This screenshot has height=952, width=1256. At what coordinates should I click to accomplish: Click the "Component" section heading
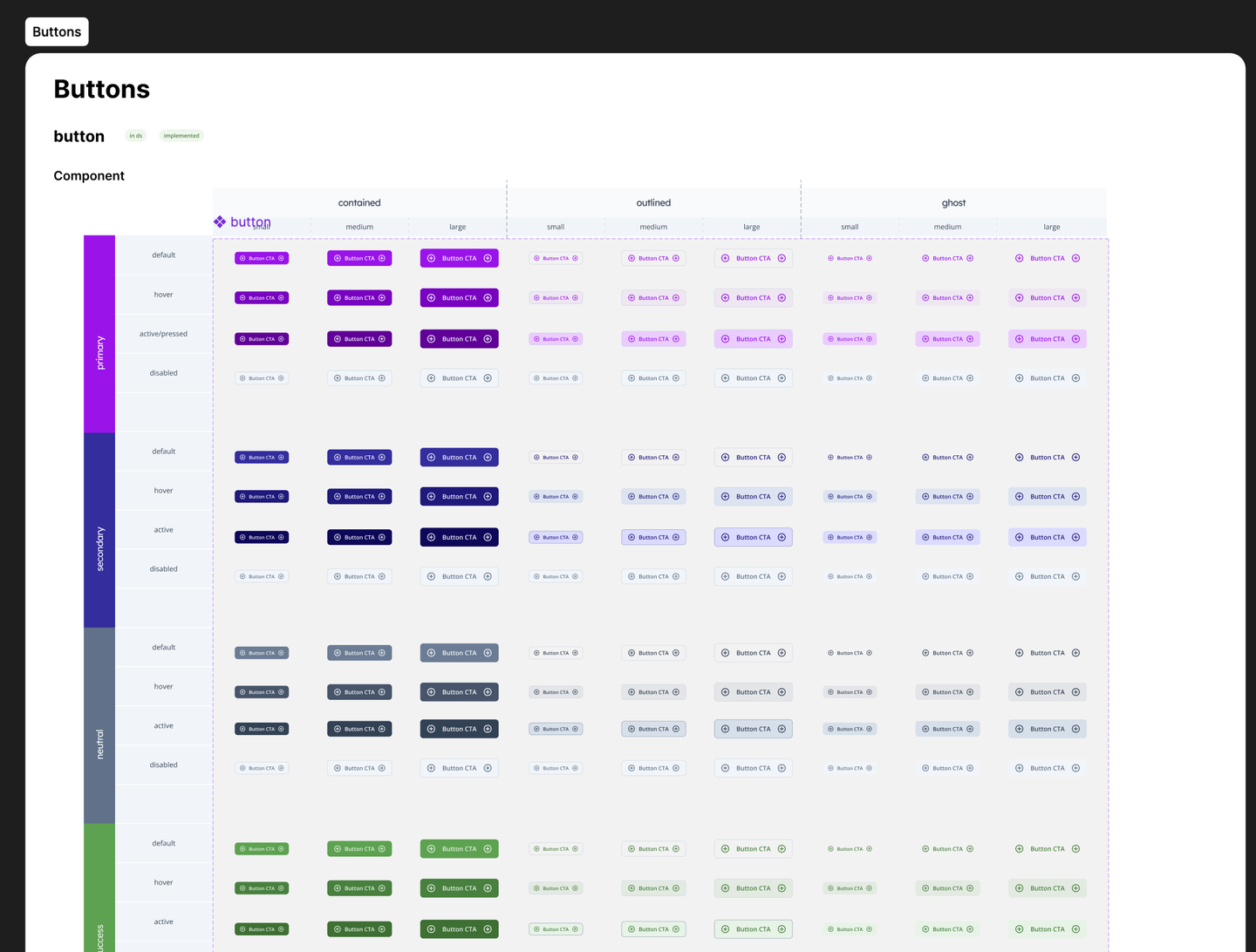click(89, 176)
